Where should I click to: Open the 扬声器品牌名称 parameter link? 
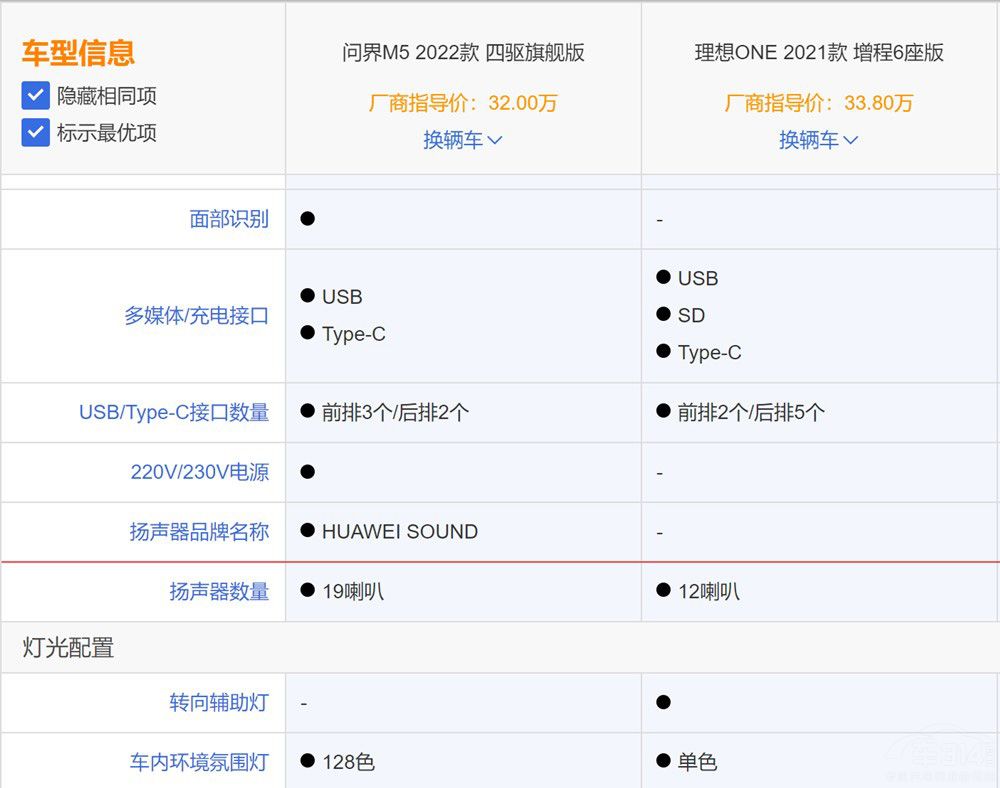click(x=199, y=532)
